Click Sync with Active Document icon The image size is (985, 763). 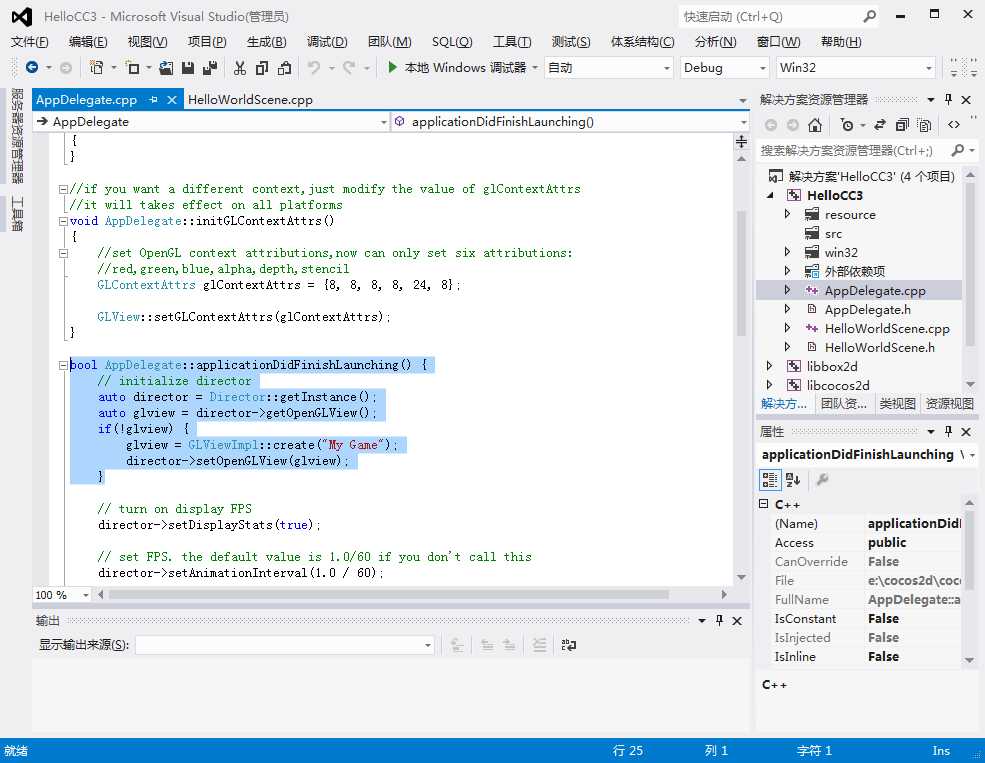click(879, 125)
